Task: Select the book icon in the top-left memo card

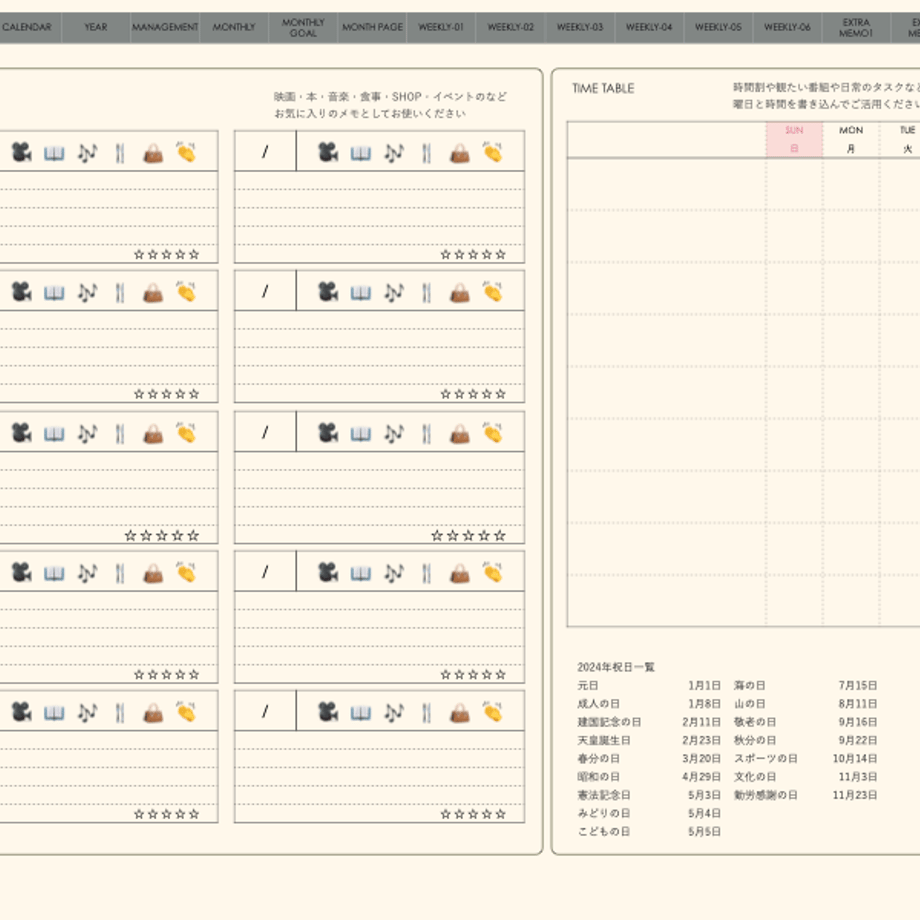Action: click(54, 154)
